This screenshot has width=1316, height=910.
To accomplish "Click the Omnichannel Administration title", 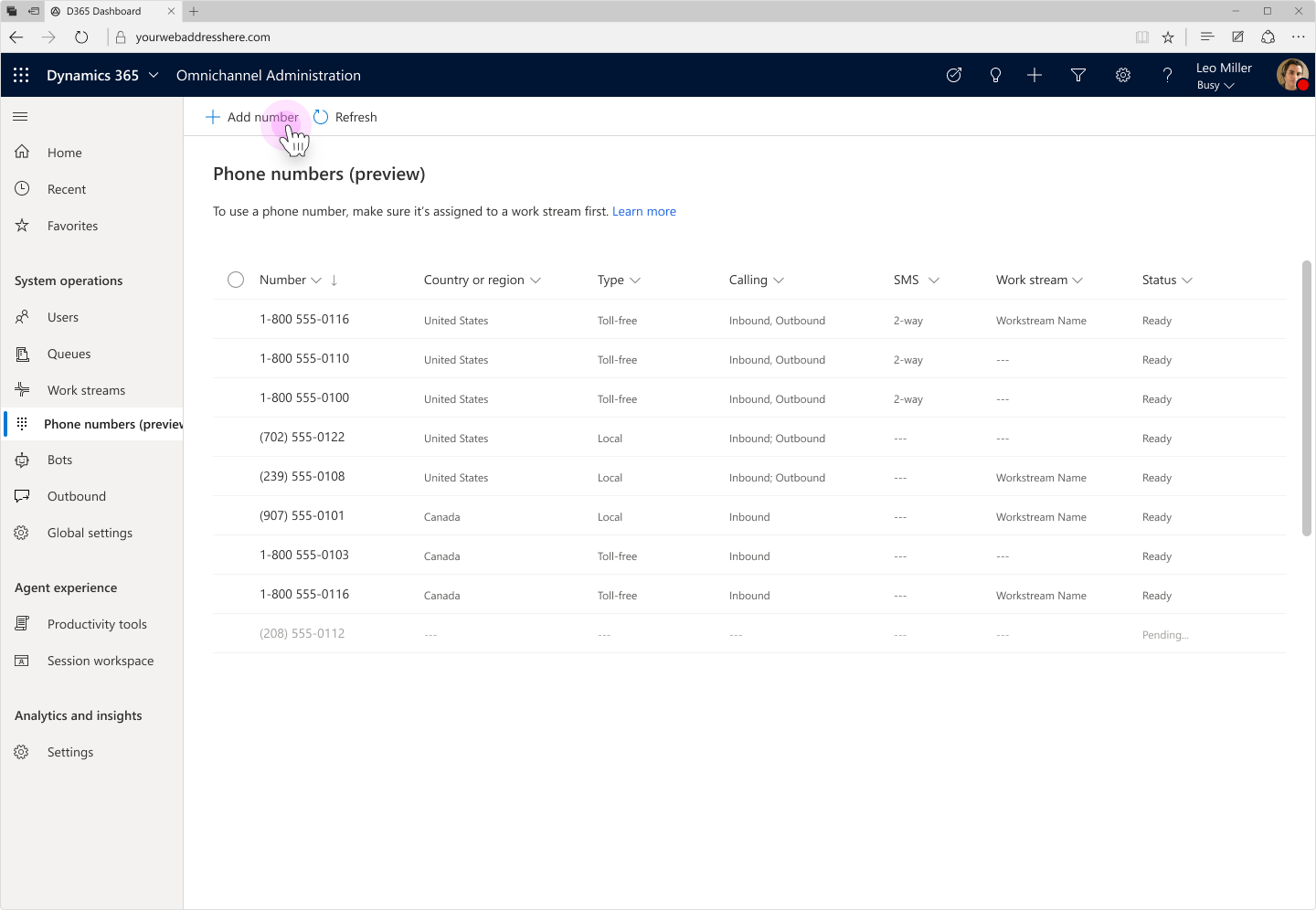I will point(269,75).
